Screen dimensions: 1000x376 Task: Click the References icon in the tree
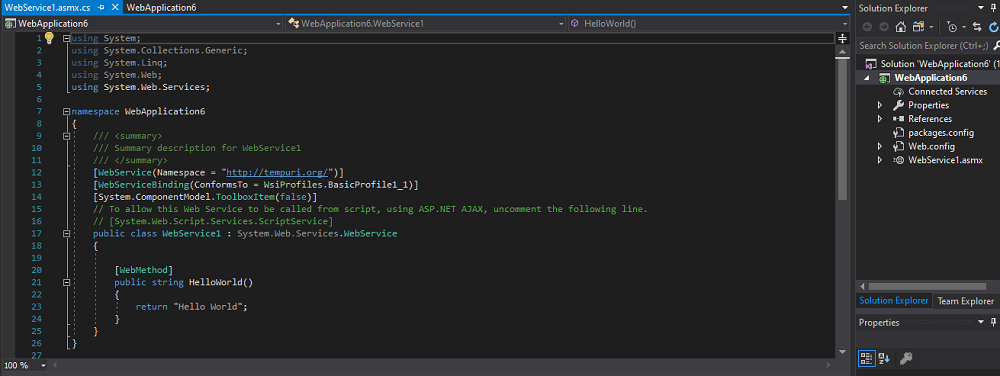coord(898,119)
